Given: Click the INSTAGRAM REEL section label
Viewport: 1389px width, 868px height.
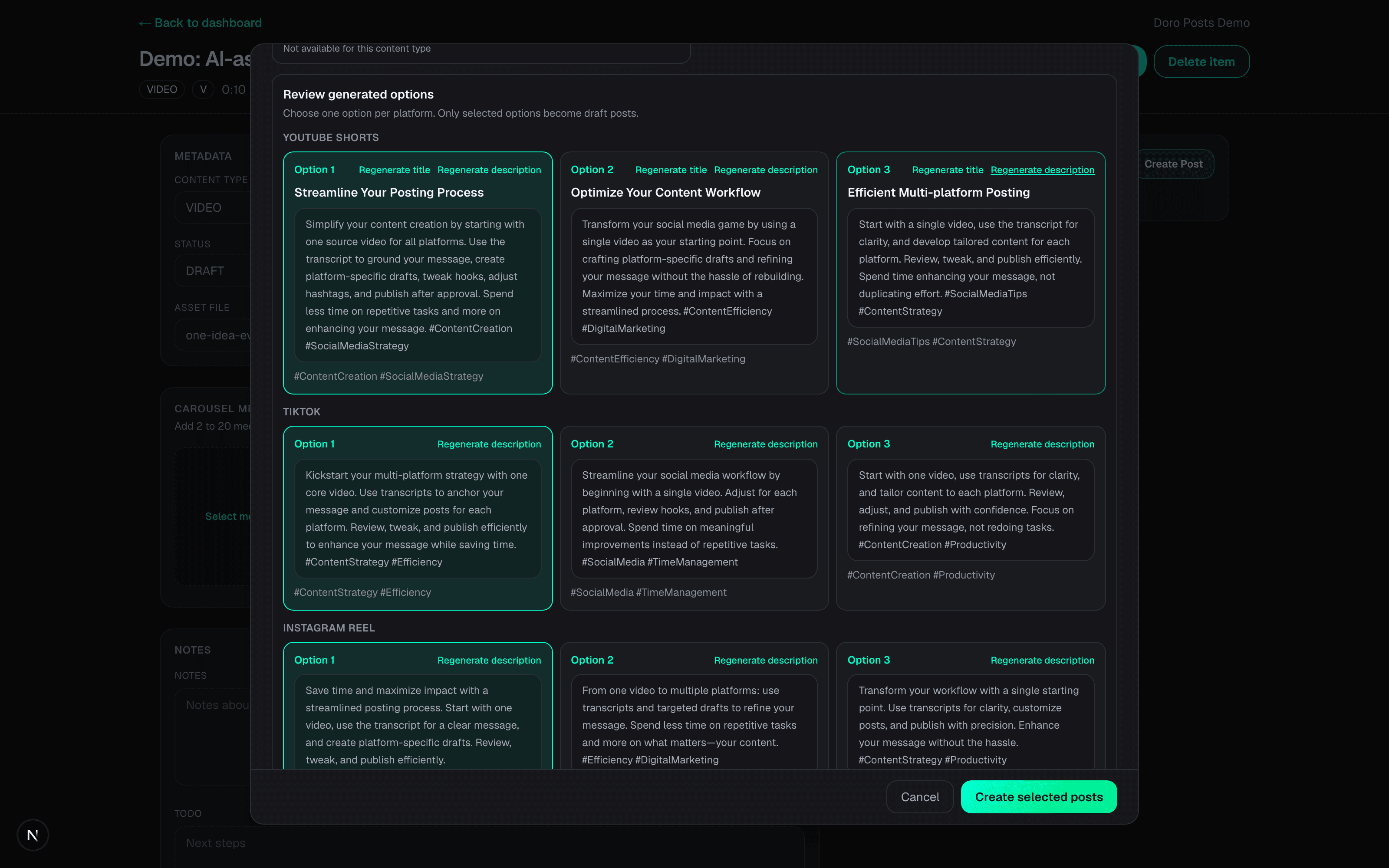Looking at the screenshot, I should pyautogui.click(x=329, y=628).
